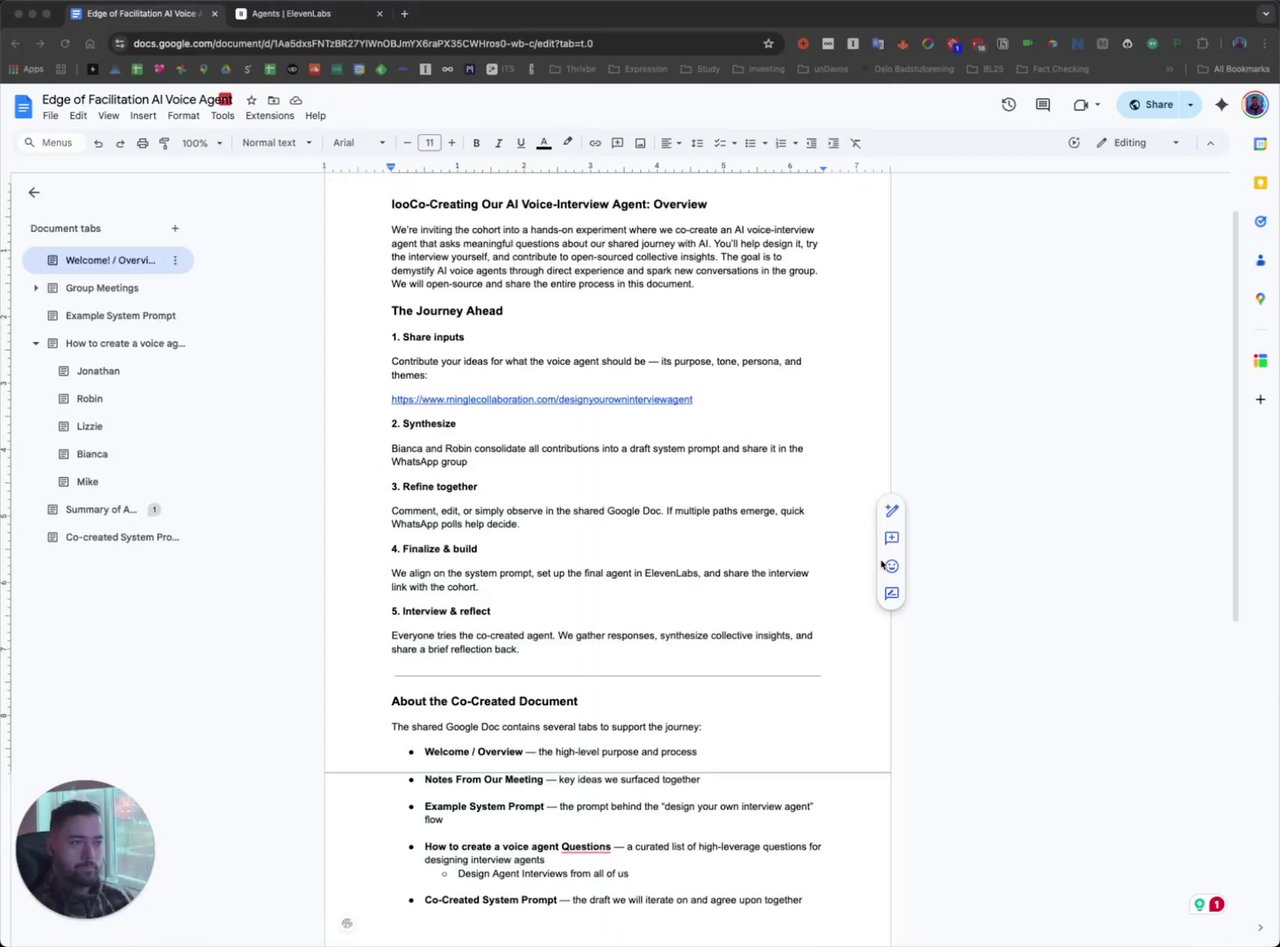
Task: Insert image using the toolbar icon
Action: pos(640,143)
